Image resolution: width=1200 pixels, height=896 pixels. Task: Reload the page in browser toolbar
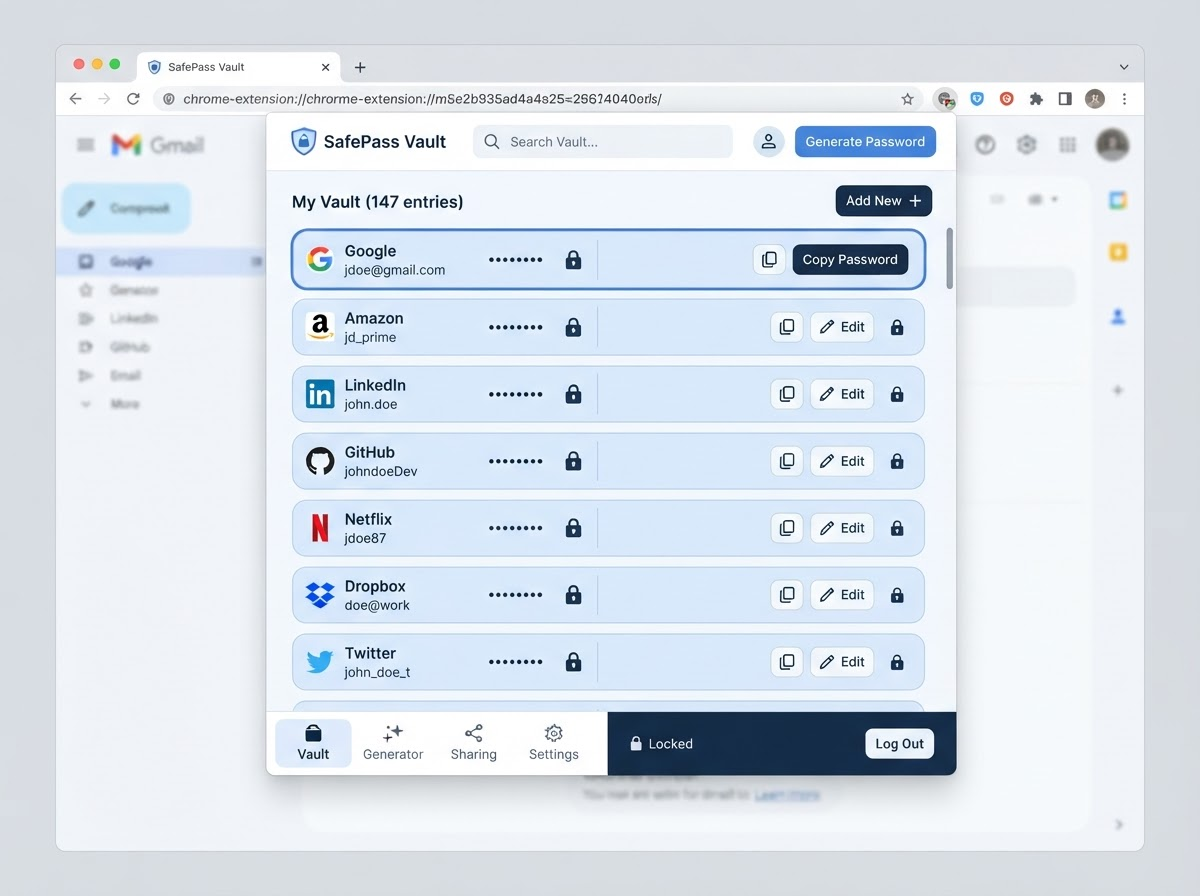[133, 99]
